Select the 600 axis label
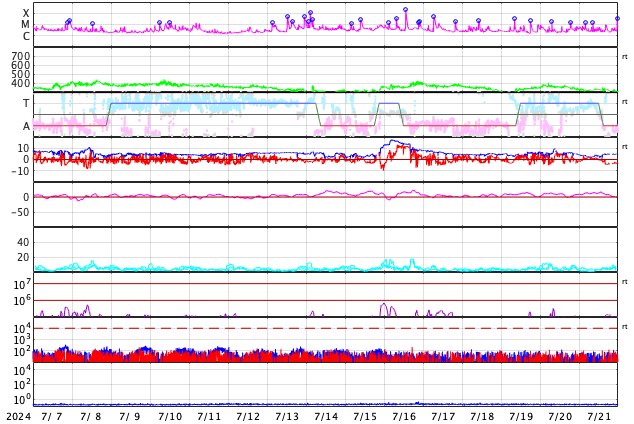This screenshot has height=424, width=634. click(x=21, y=65)
